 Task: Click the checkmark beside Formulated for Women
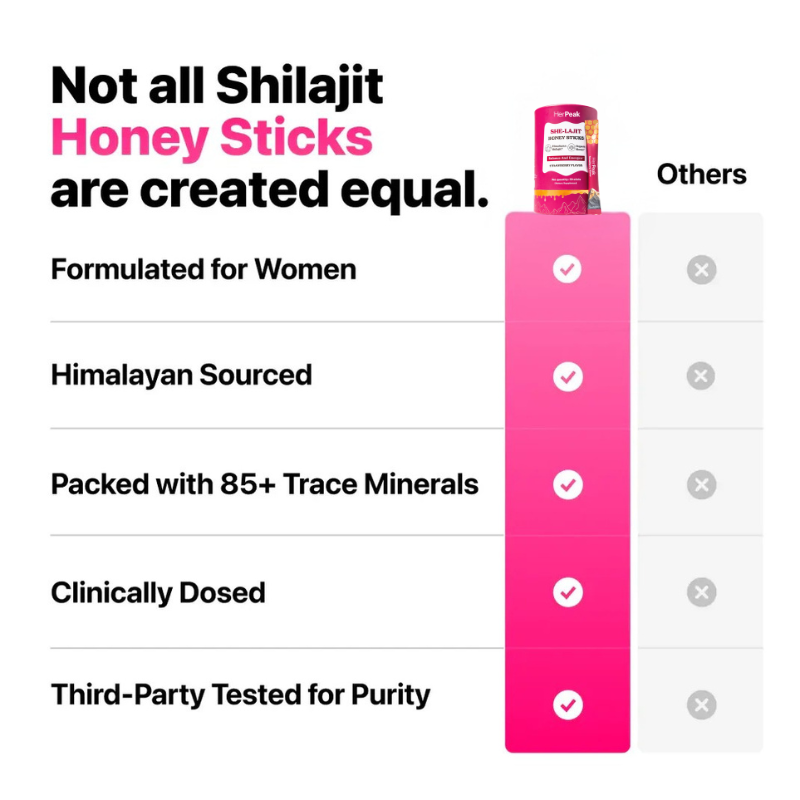click(x=567, y=270)
